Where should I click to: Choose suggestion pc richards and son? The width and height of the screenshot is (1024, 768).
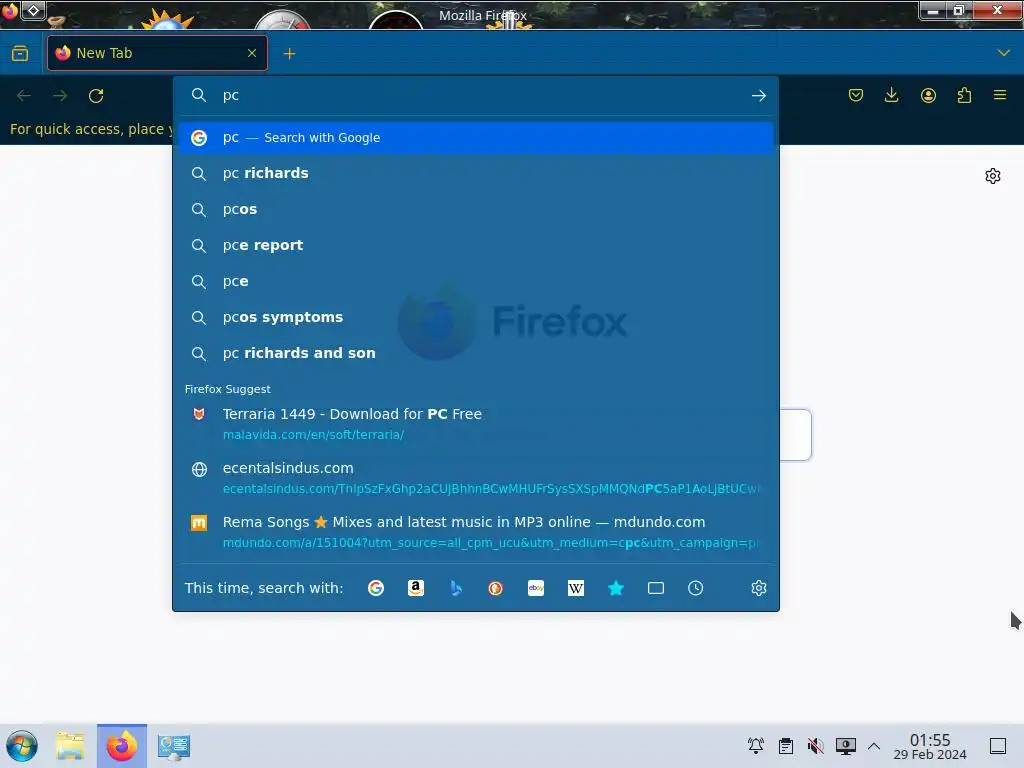coord(475,353)
